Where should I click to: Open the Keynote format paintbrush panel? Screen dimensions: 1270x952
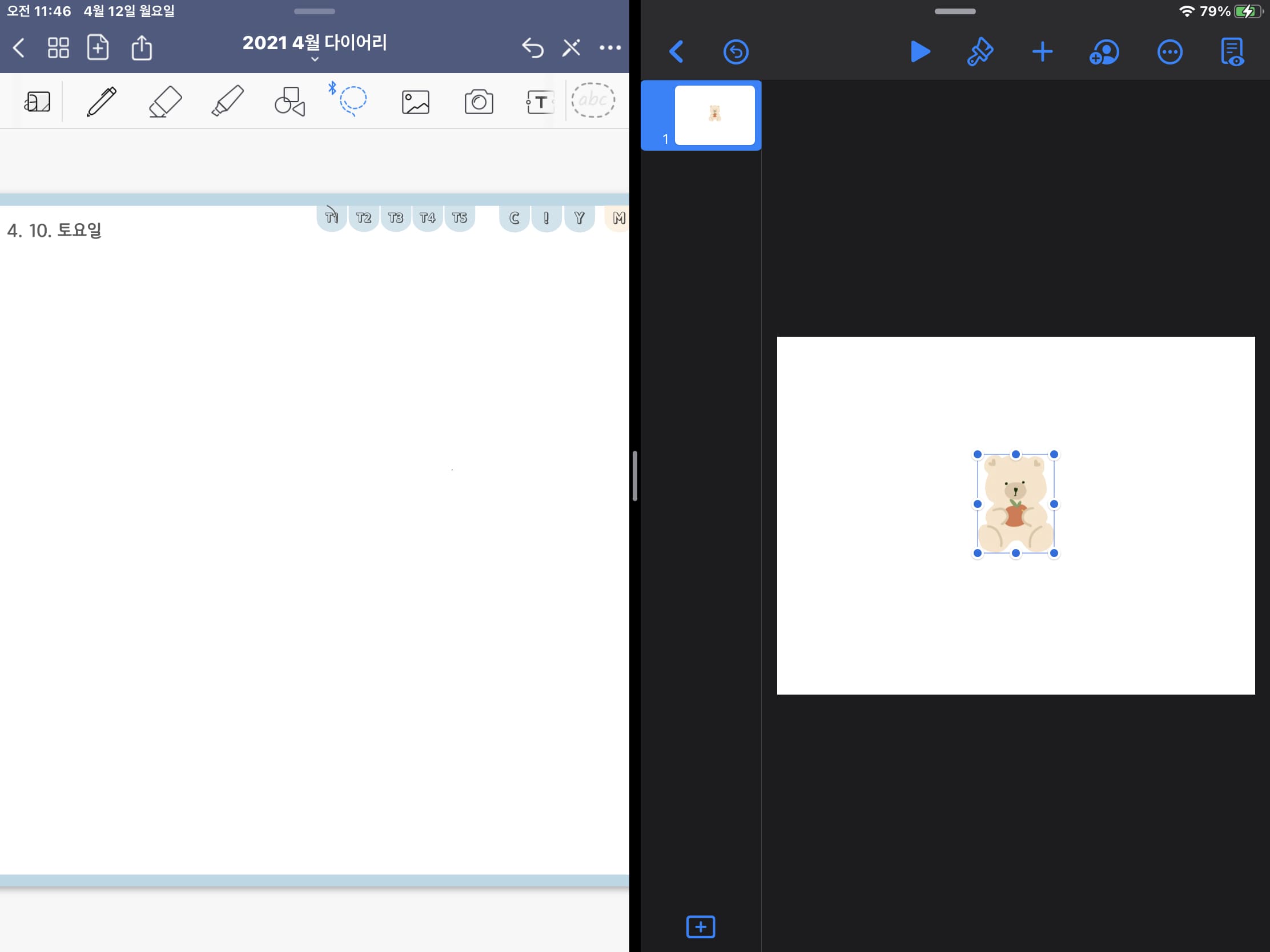tap(980, 52)
